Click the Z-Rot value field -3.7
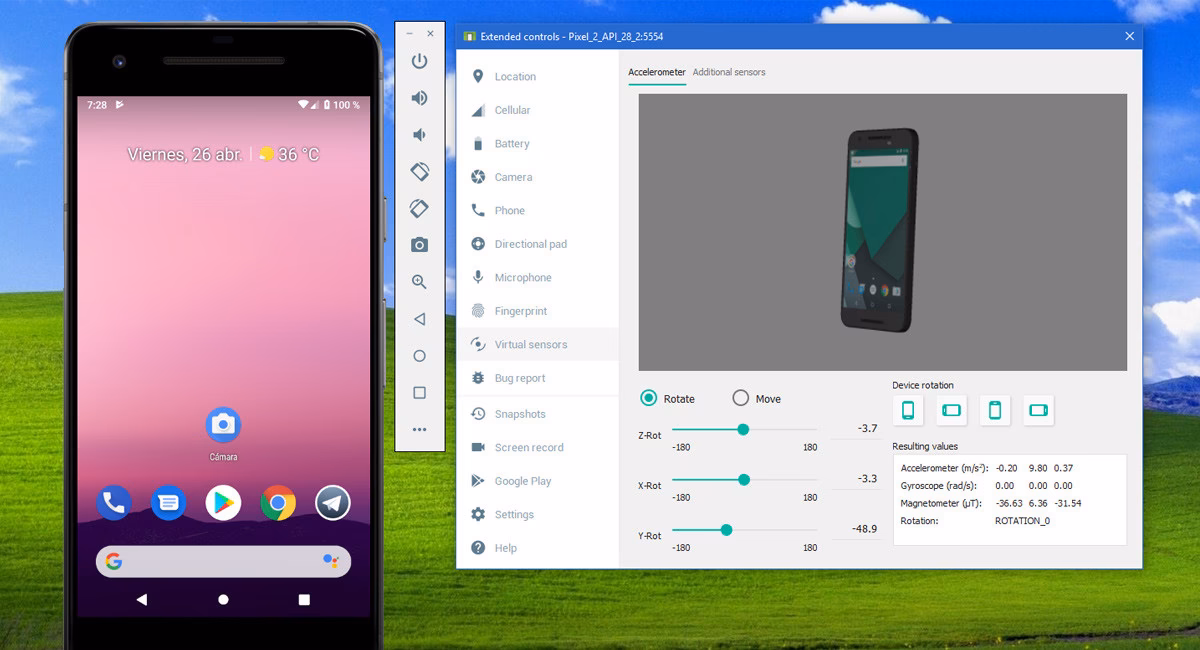Screen dimensions: 1200x650 click(857, 429)
